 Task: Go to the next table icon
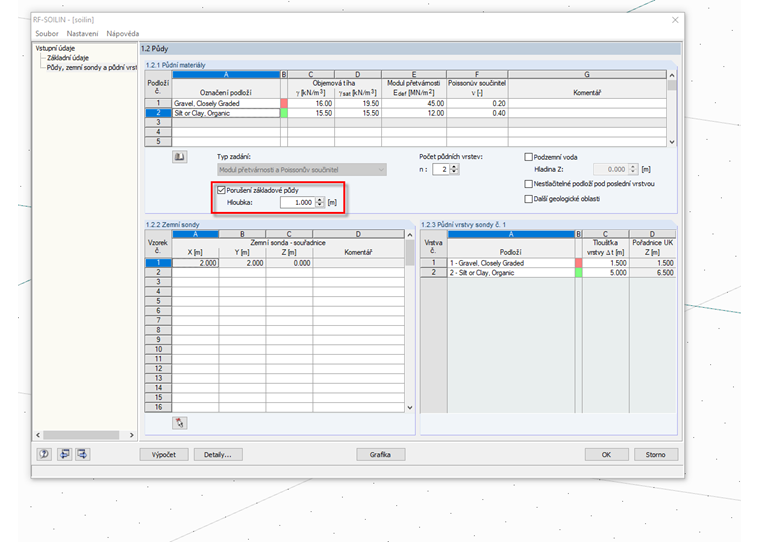[x=83, y=454]
